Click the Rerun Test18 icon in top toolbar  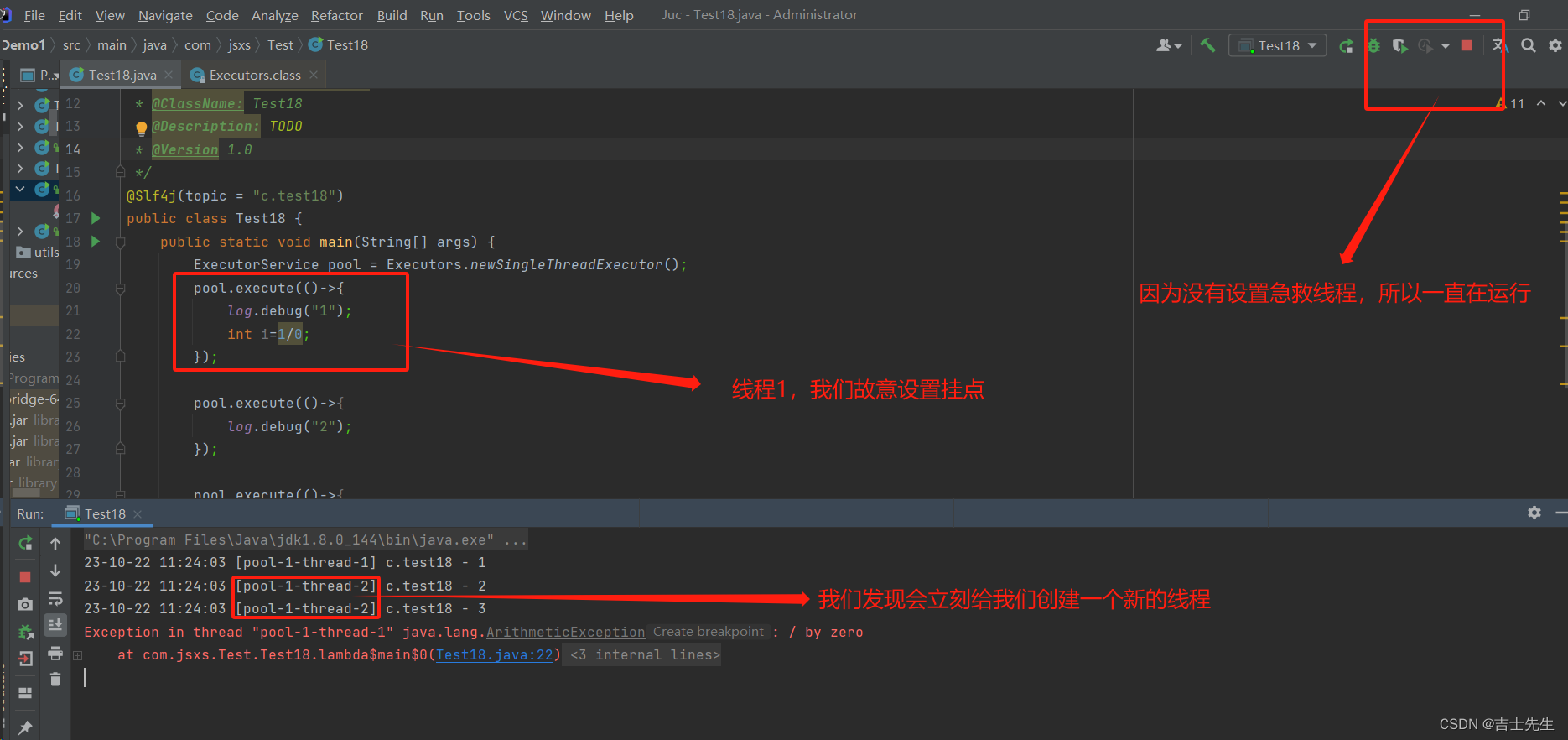[x=1346, y=46]
